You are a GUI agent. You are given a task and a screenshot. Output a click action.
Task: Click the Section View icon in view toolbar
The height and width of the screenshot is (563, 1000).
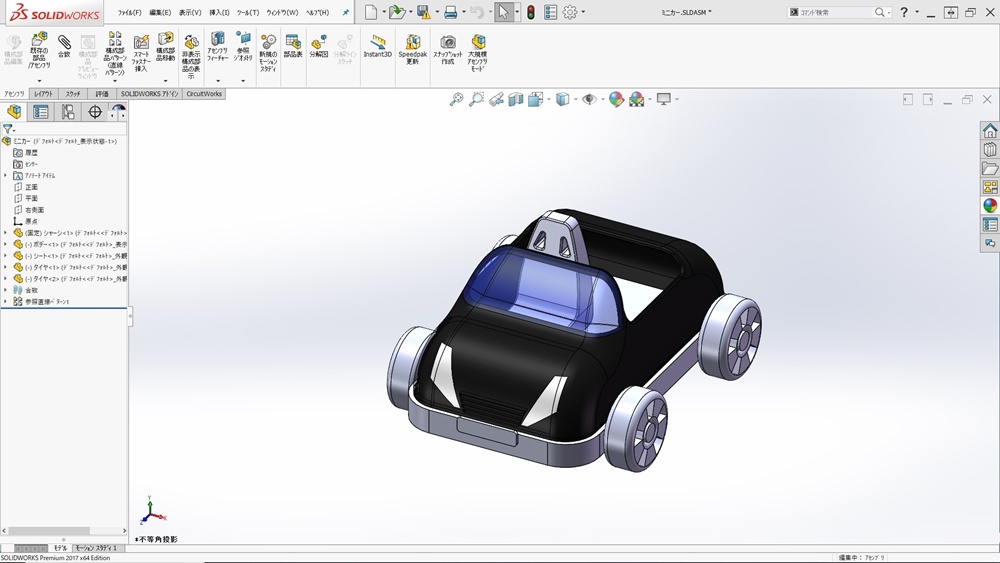click(516, 99)
